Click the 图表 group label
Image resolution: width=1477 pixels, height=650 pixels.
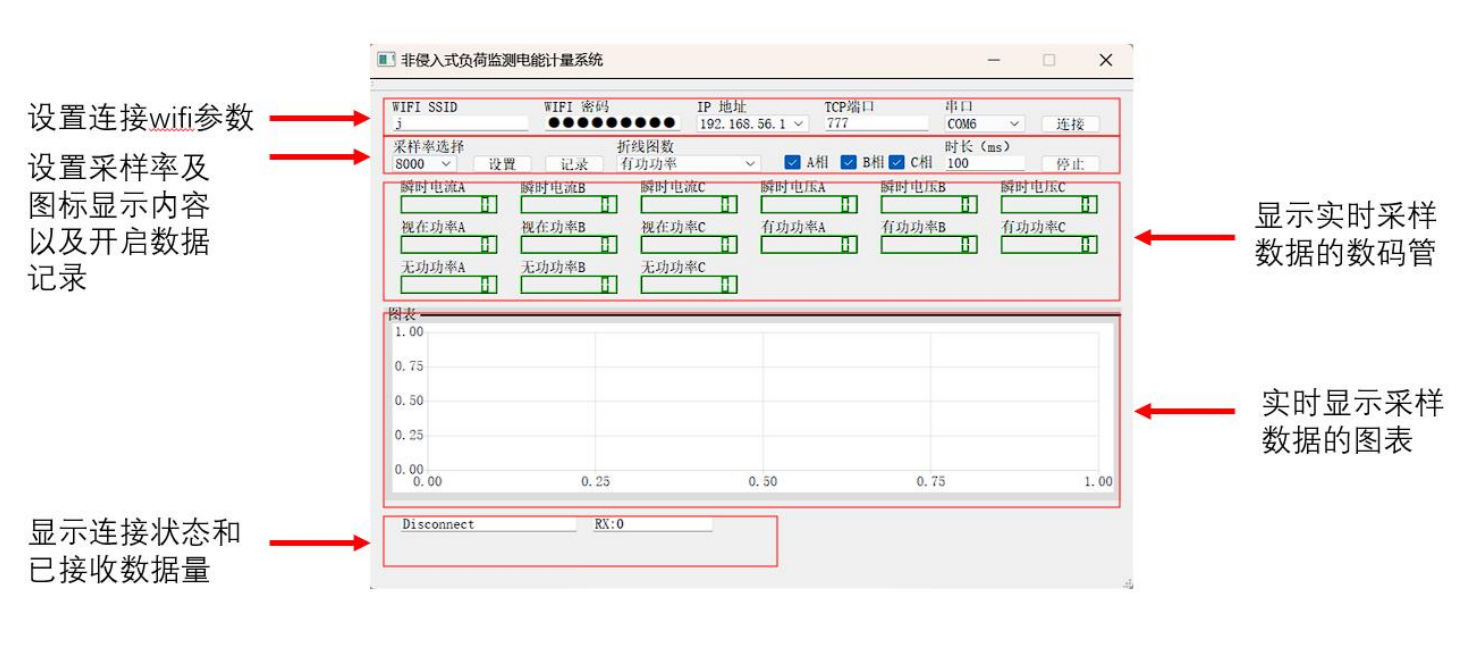402,313
